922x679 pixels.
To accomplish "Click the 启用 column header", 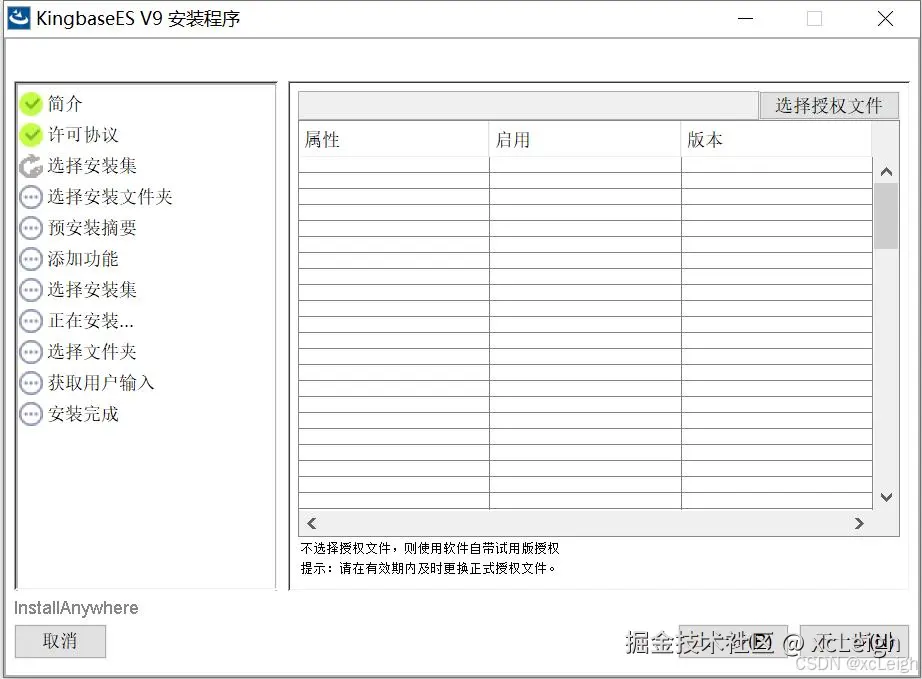I will click(x=511, y=139).
